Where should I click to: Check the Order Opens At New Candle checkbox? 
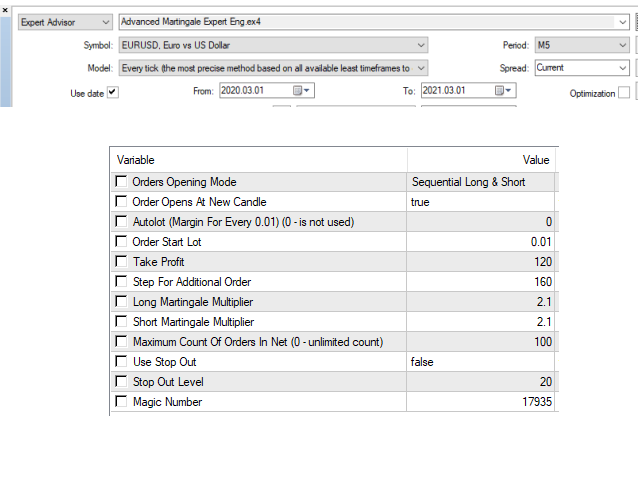[x=121, y=201]
